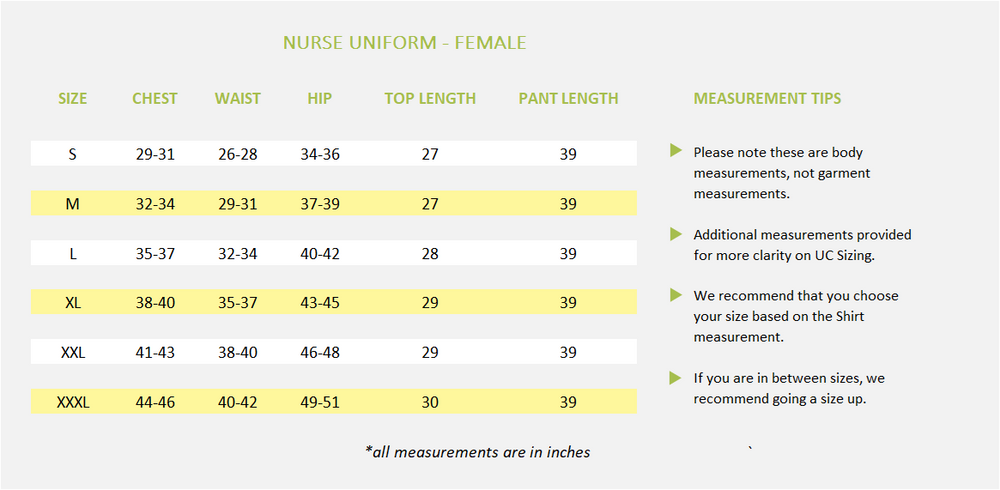Select the S size row label
The width and height of the screenshot is (1000, 490).
tap(73, 154)
